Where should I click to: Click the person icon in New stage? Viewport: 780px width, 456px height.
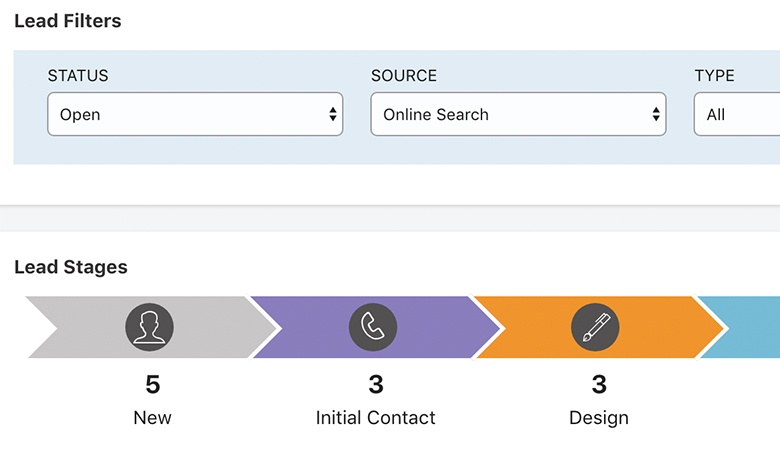[149, 327]
